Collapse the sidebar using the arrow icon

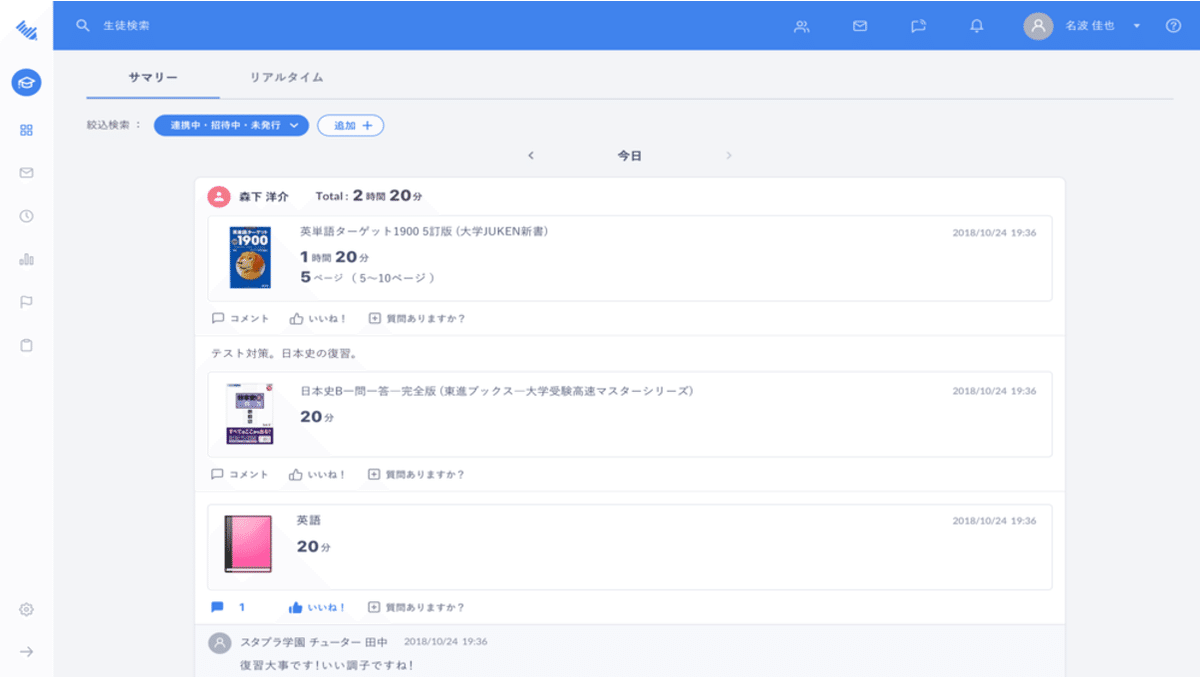25,652
